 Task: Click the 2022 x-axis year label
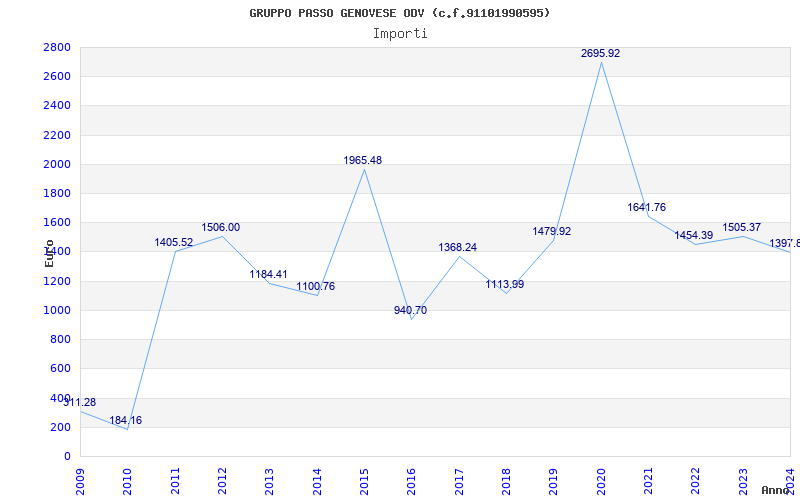696,482
